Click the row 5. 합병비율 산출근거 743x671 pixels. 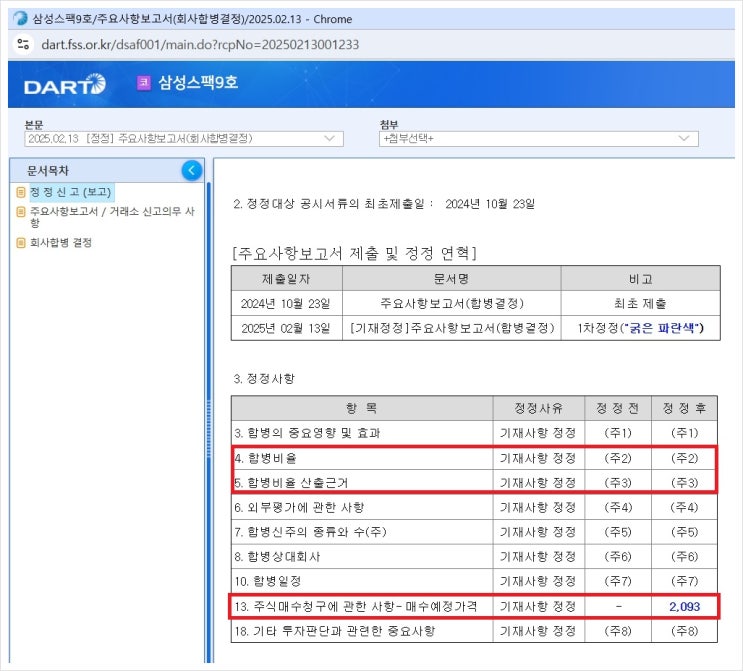474,482
